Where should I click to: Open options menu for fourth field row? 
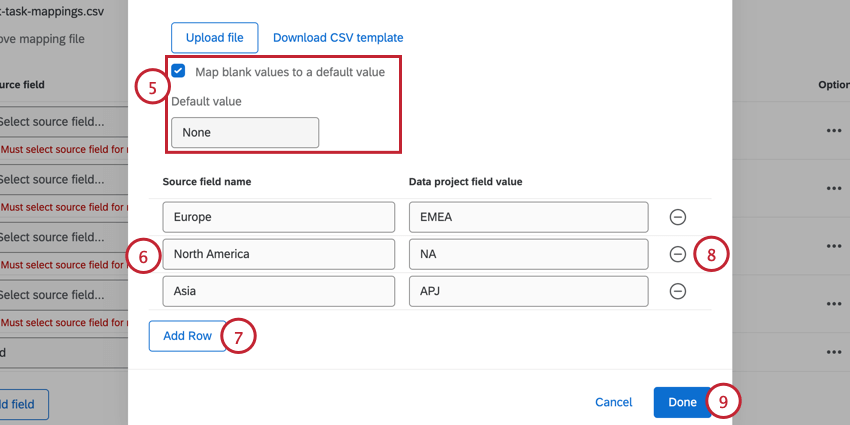click(833, 302)
